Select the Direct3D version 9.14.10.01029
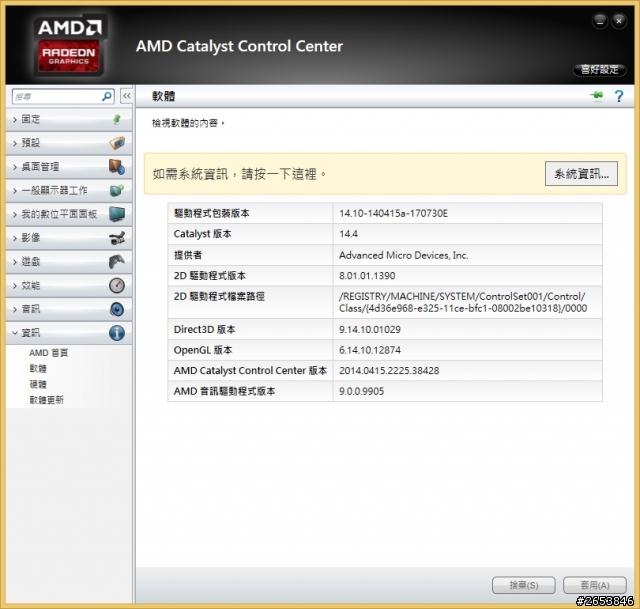The height and width of the screenshot is (609, 640). pos(370,330)
